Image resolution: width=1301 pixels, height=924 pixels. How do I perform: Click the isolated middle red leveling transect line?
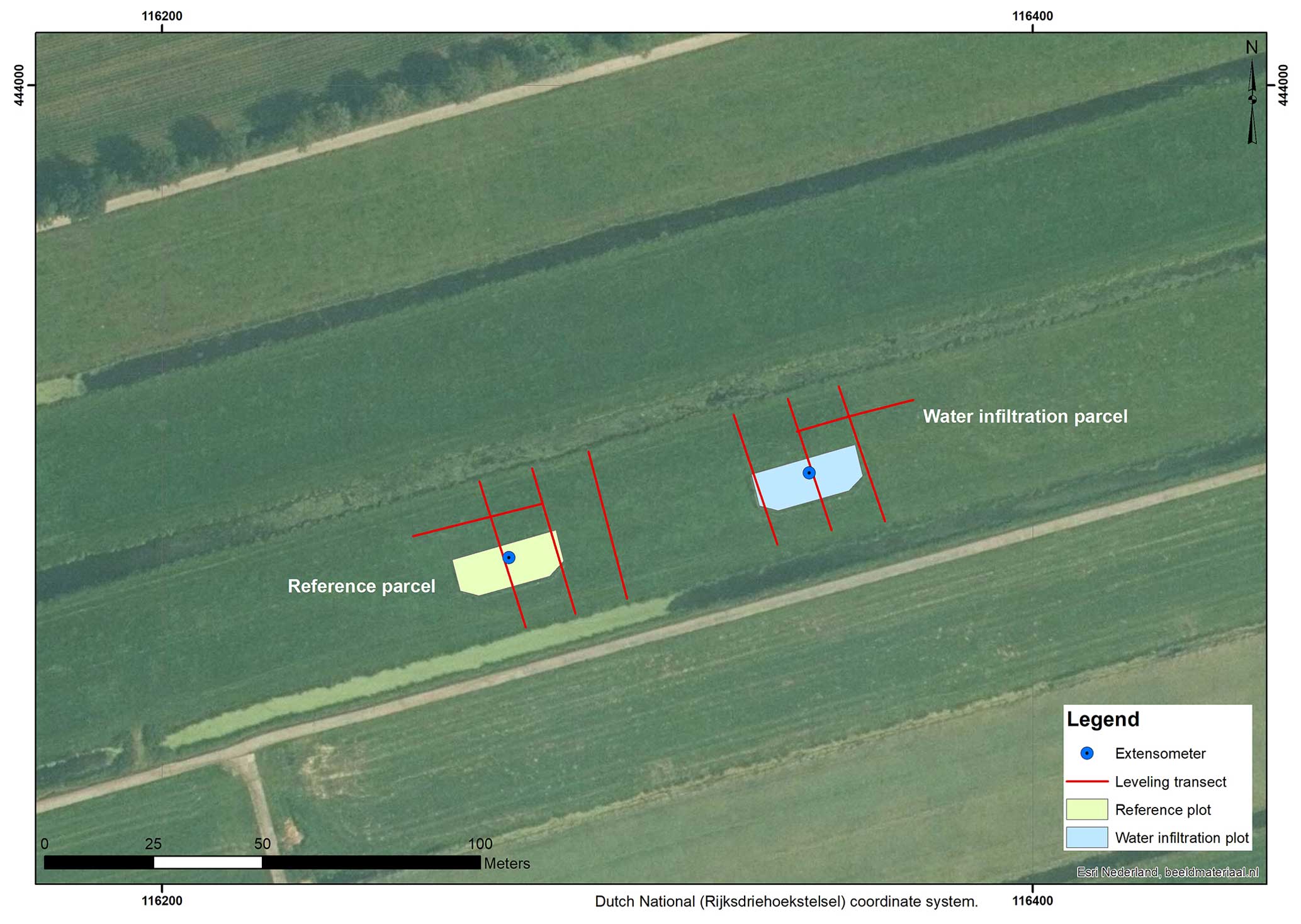point(608,526)
